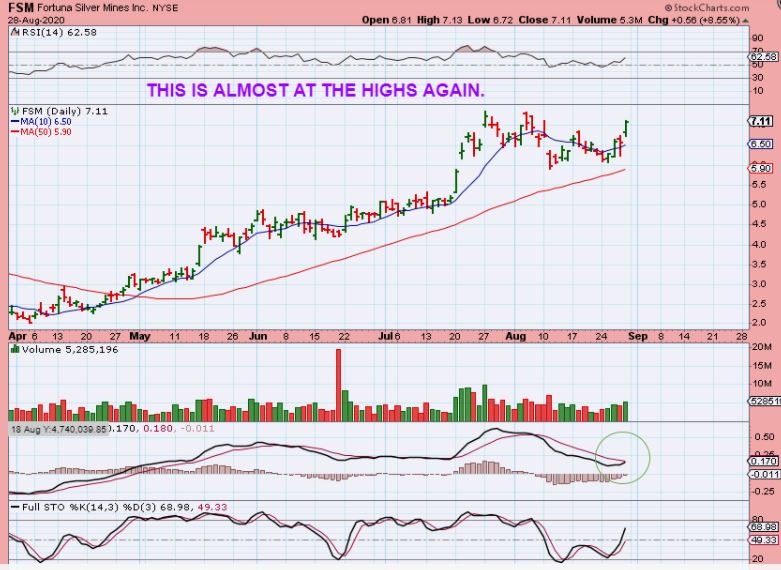
Task: Click the Apr label on date axis
Action: [x=17, y=336]
